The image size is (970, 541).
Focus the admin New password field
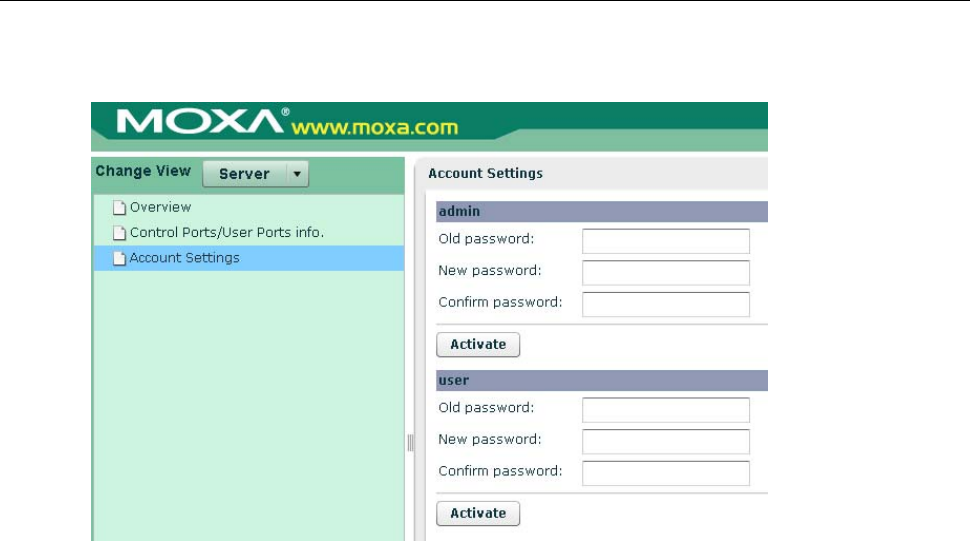[666, 273]
